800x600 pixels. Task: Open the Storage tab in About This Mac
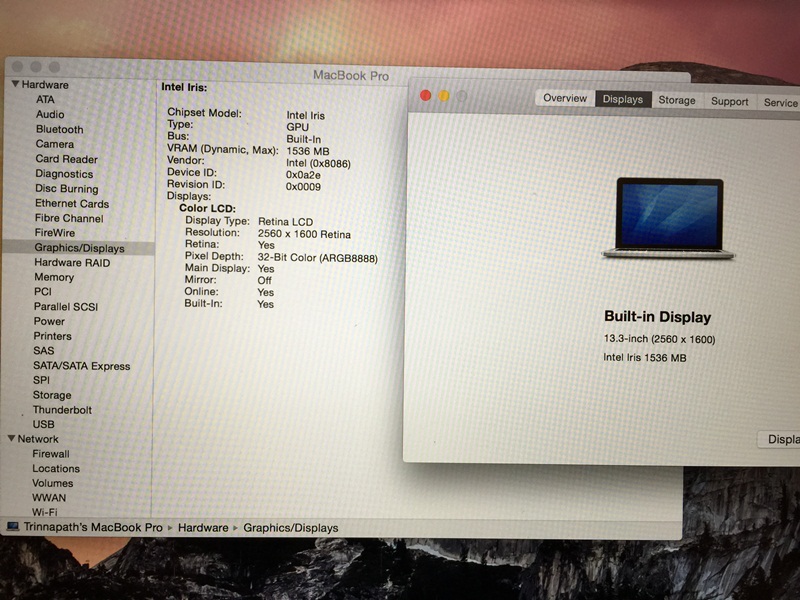pyautogui.click(x=677, y=100)
